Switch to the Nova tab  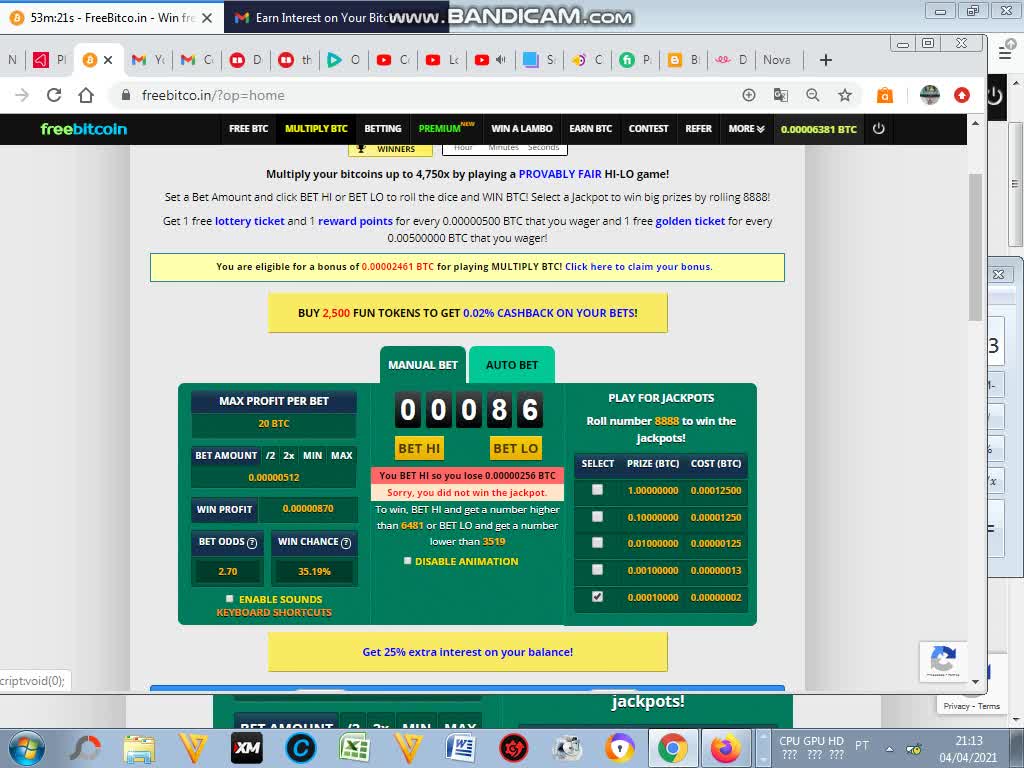point(777,60)
